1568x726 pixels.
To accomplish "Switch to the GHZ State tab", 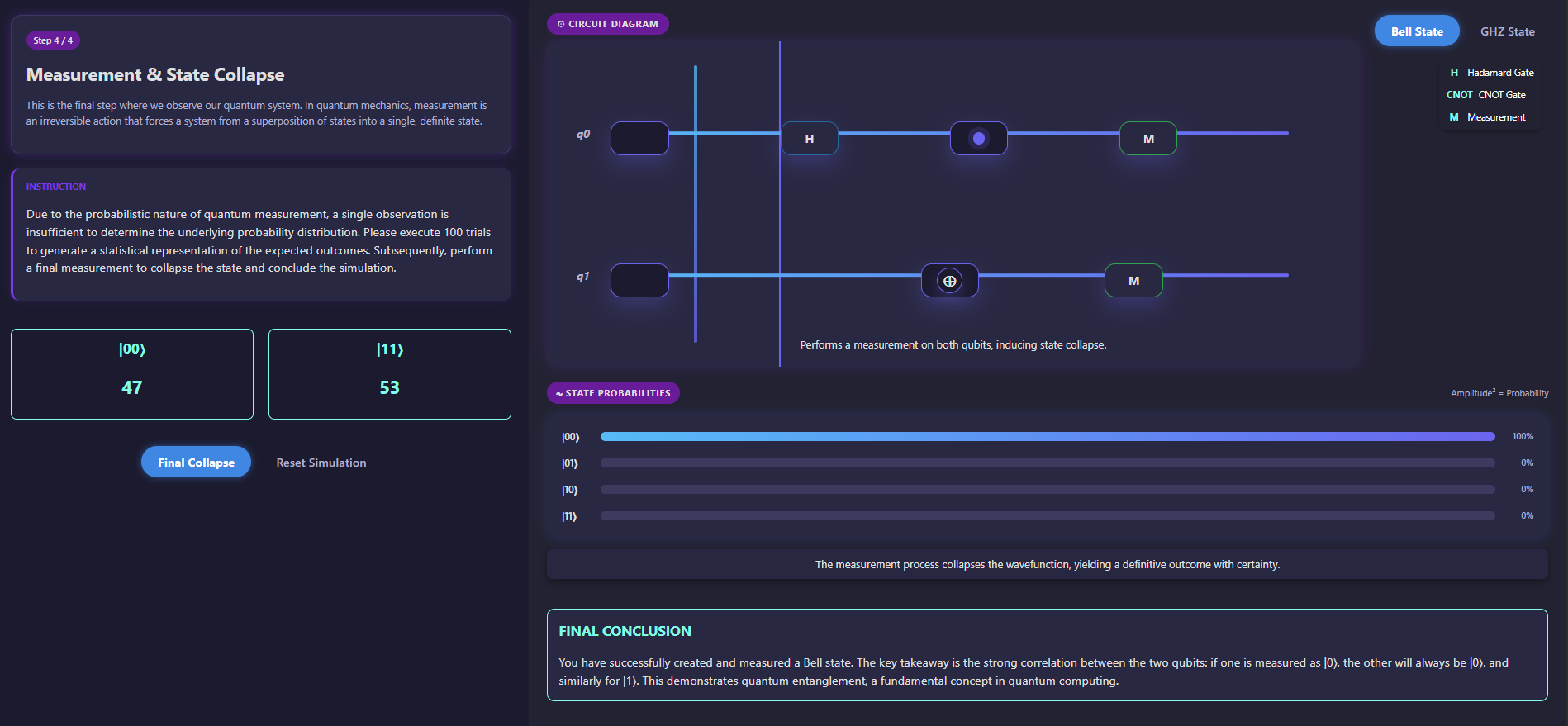I will tap(1507, 31).
